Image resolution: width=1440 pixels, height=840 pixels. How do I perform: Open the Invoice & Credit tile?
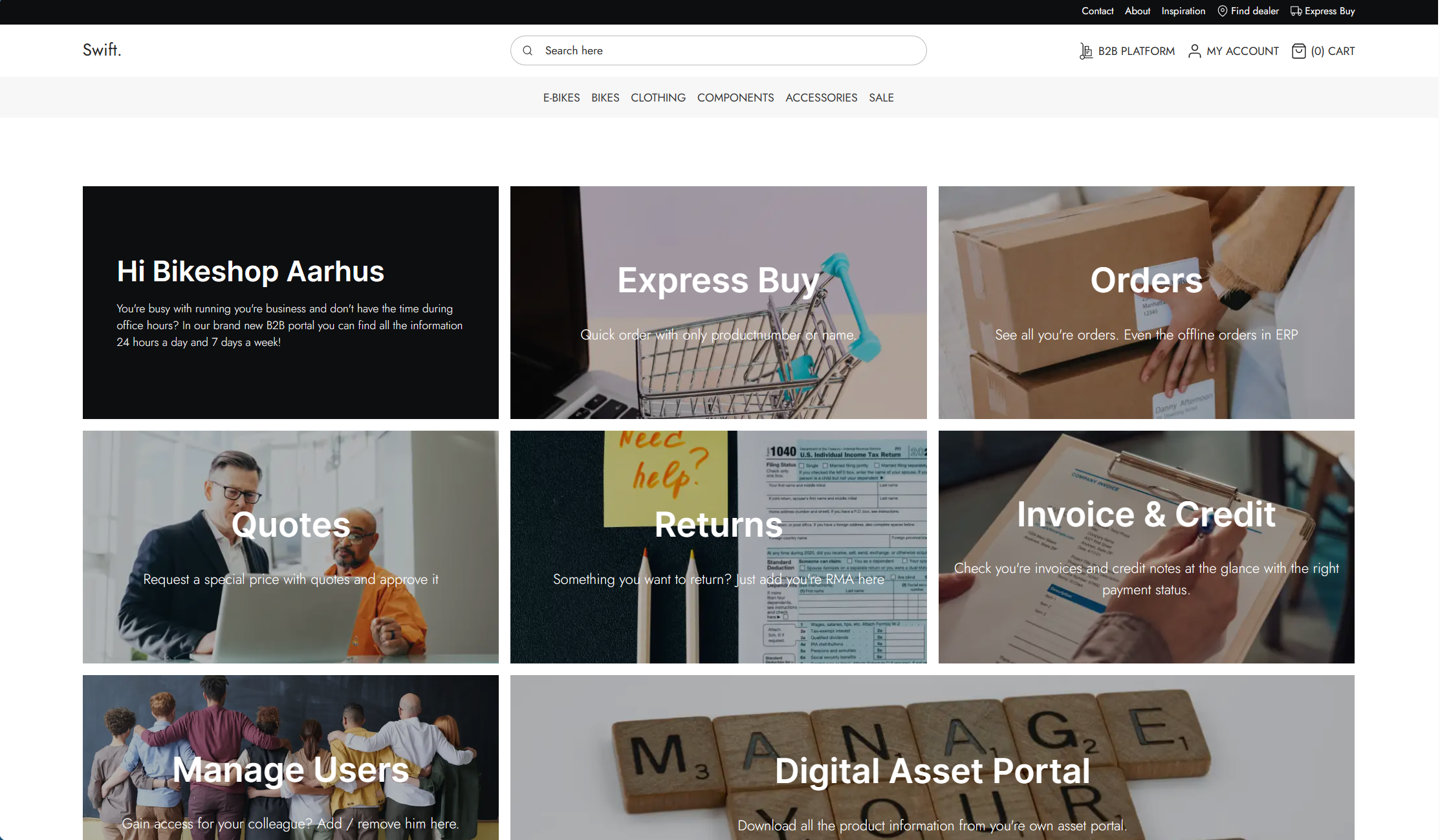coord(1146,547)
